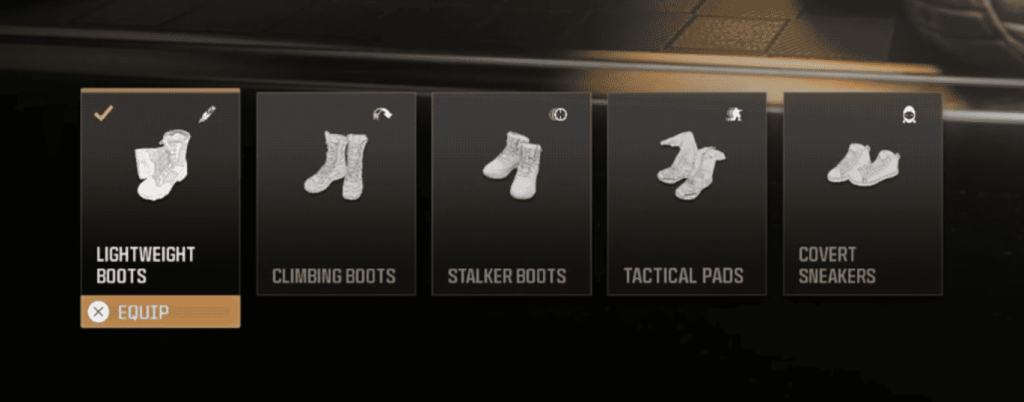Click the gold highlight bar atop the selected card
The height and width of the screenshot is (402, 1024).
click(160, 91)
